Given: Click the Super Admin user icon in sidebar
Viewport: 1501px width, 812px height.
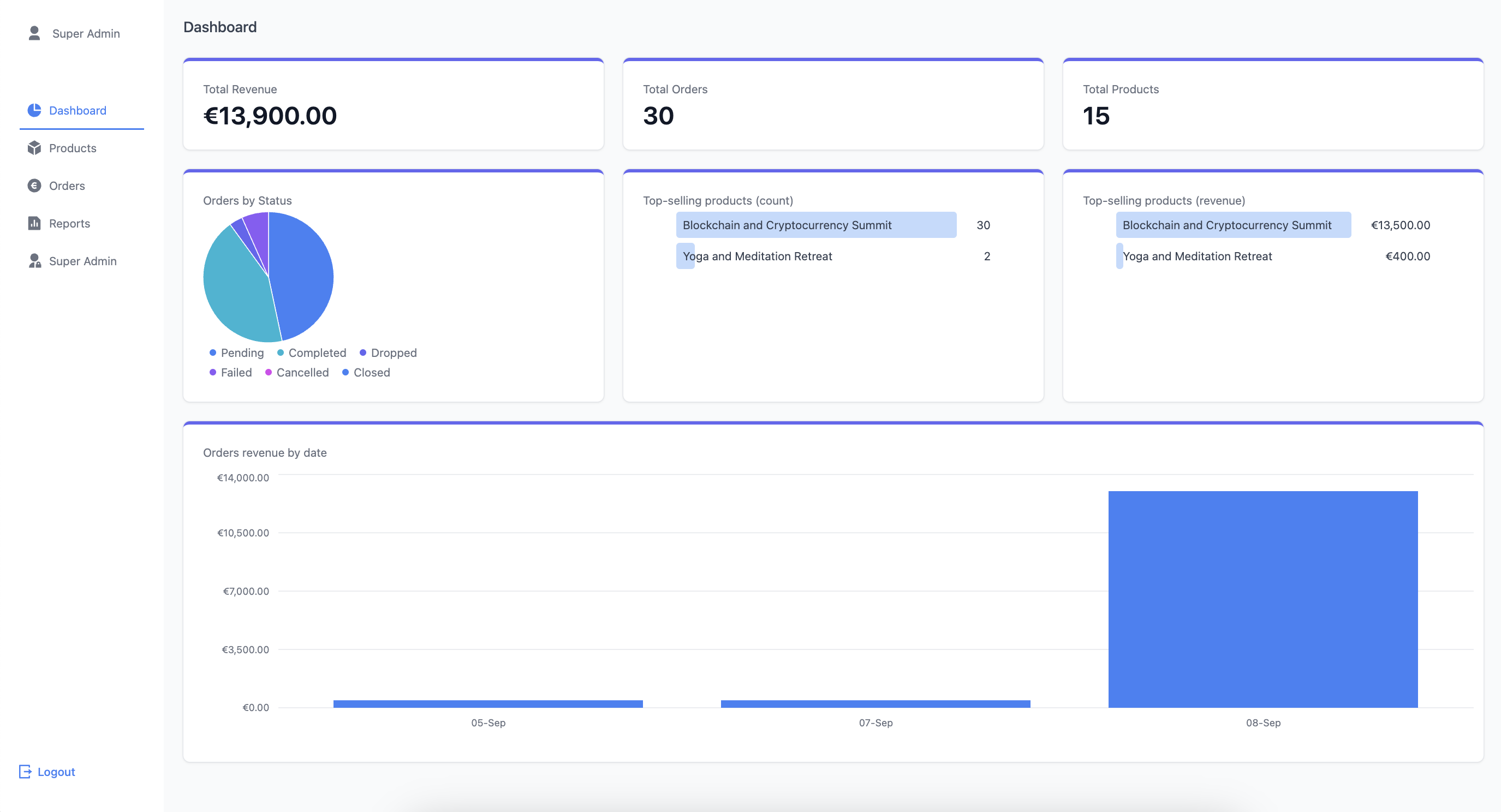Looking at the screenshot, I should pos(34,260).
